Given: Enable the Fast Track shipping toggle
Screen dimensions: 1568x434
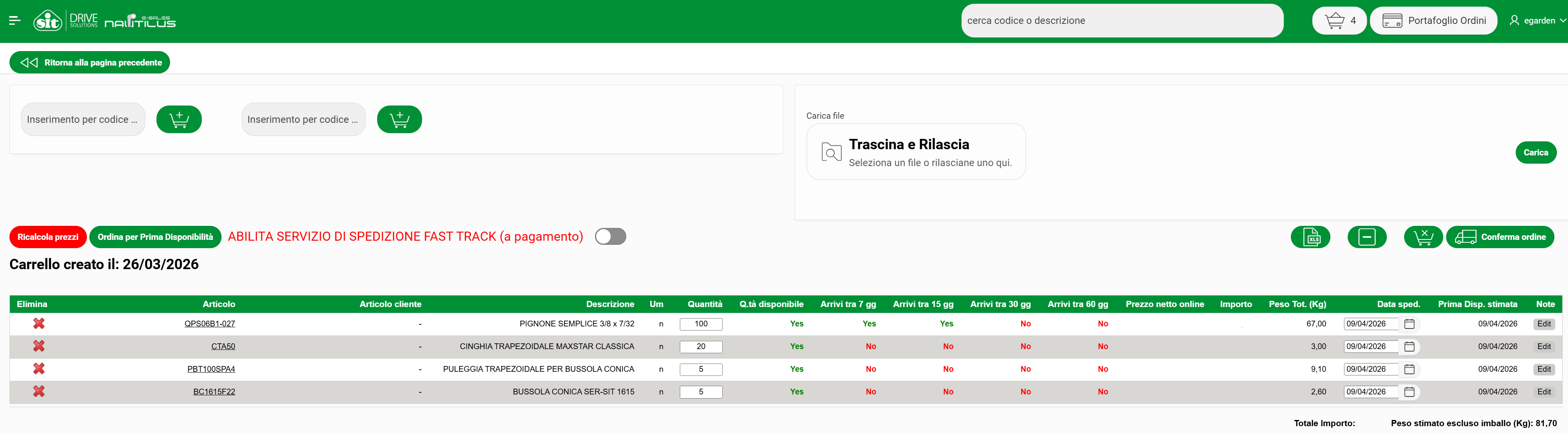Looking at the screenshot, I should (610, 237).
